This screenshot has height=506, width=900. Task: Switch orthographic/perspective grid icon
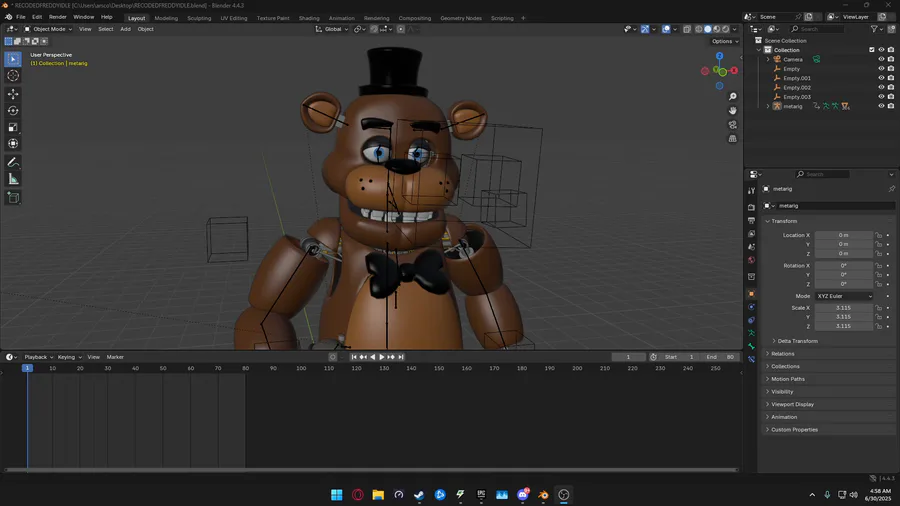tap(732, 138)
